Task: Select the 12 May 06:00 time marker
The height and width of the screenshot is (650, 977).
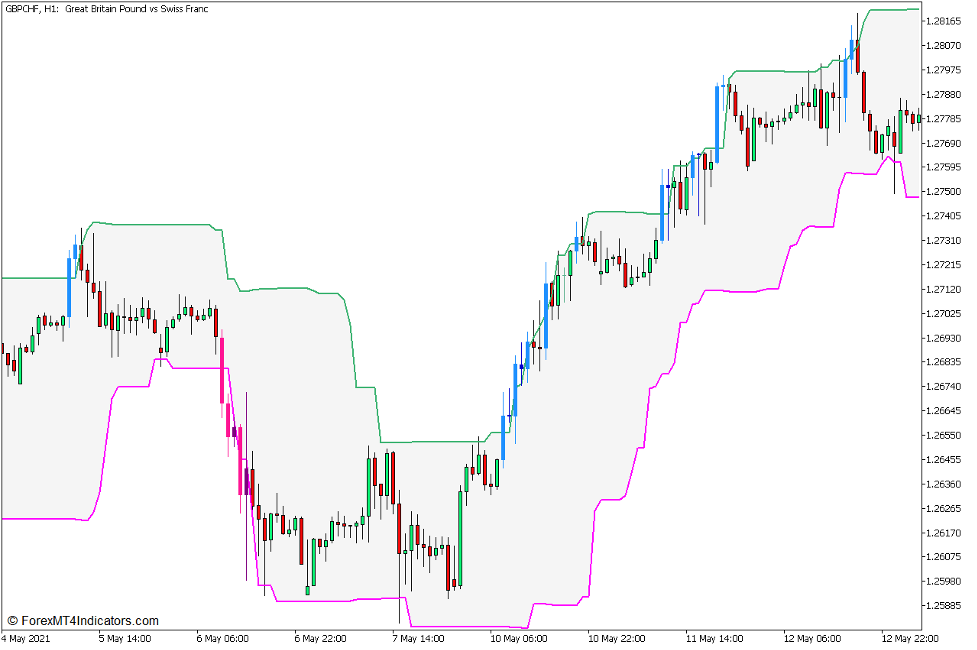Action: click(x=811, y=638)
